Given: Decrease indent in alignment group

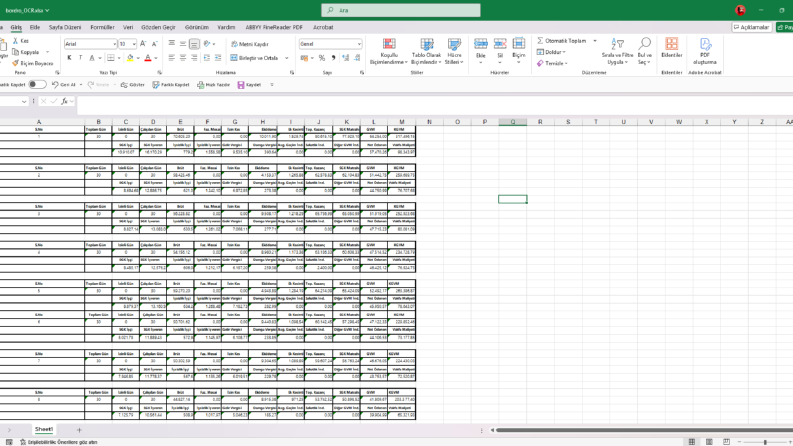Looking at the screenshot, I should click(x=207, y=58).
